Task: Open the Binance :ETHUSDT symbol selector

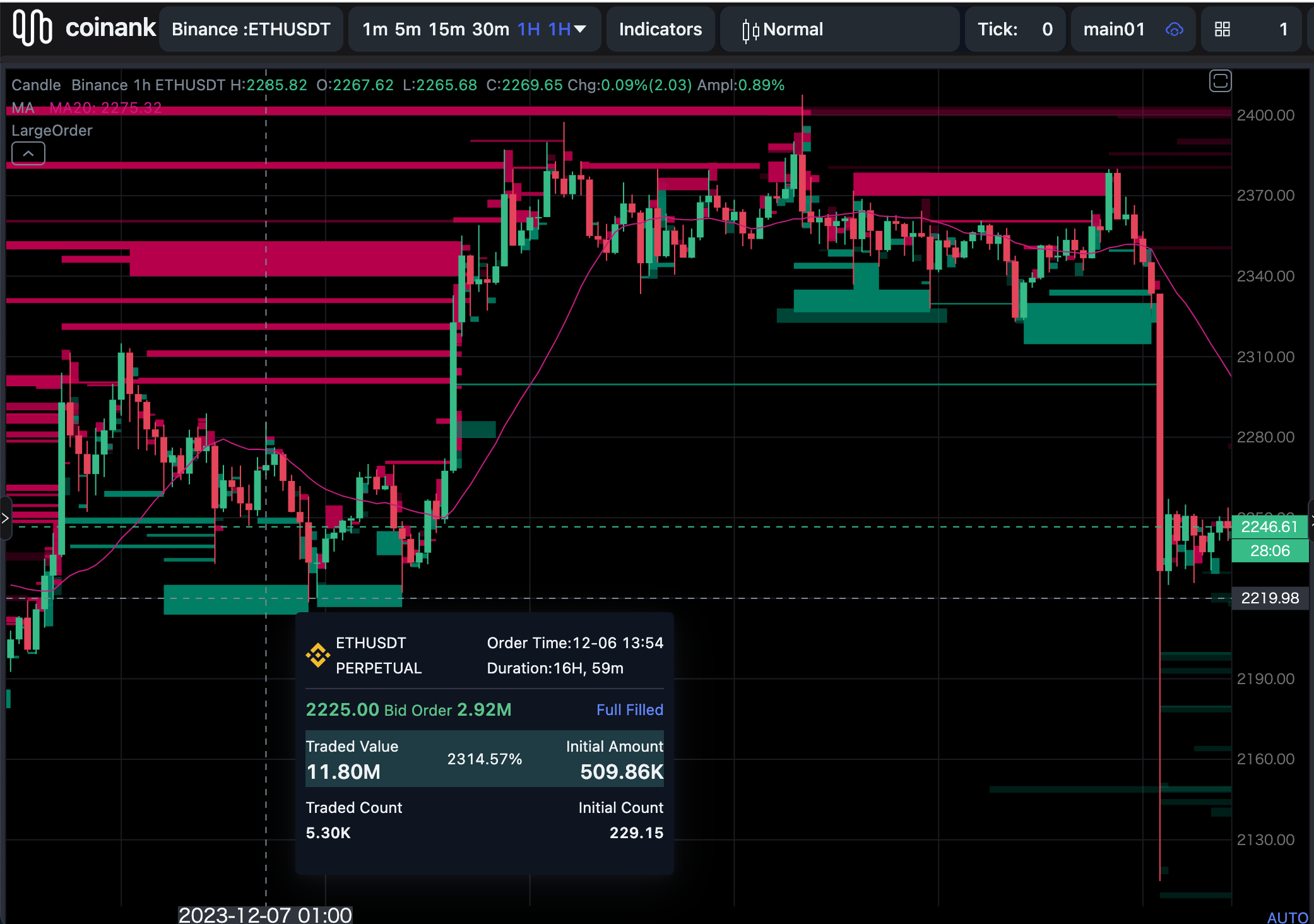Action: pyautogui.click(x=251, y=30)
